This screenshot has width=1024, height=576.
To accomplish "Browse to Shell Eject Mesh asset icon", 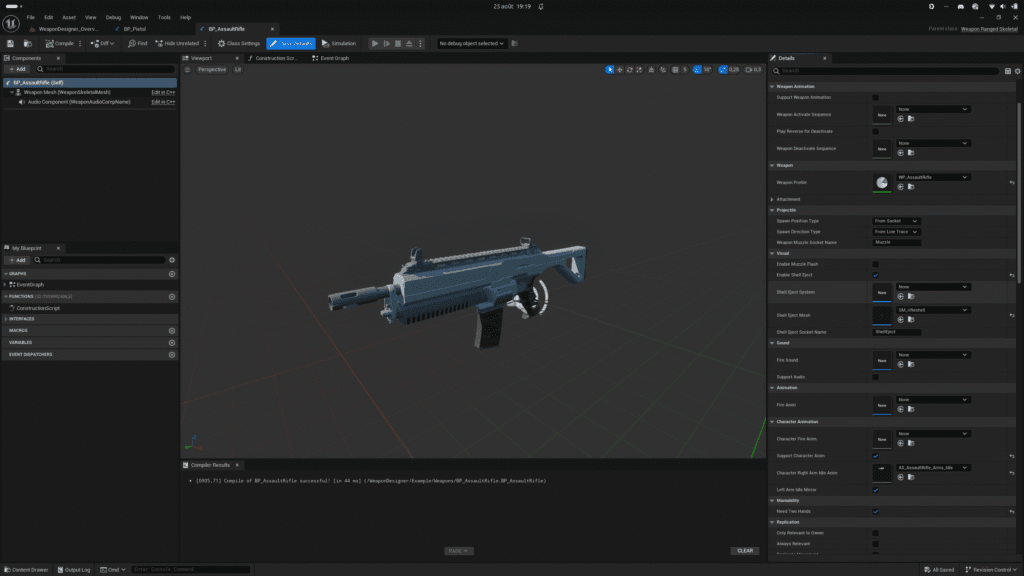I will 911,319.
